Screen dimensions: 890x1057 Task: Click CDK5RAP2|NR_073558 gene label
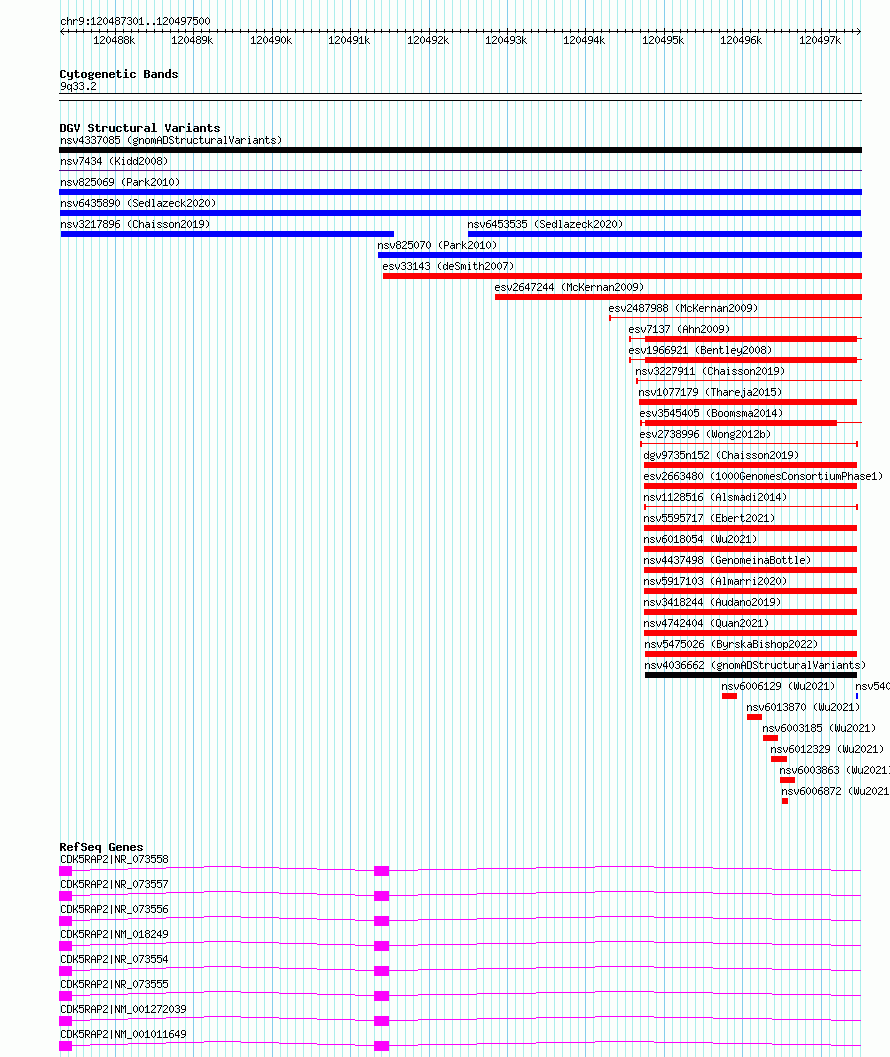pos(114,859)
